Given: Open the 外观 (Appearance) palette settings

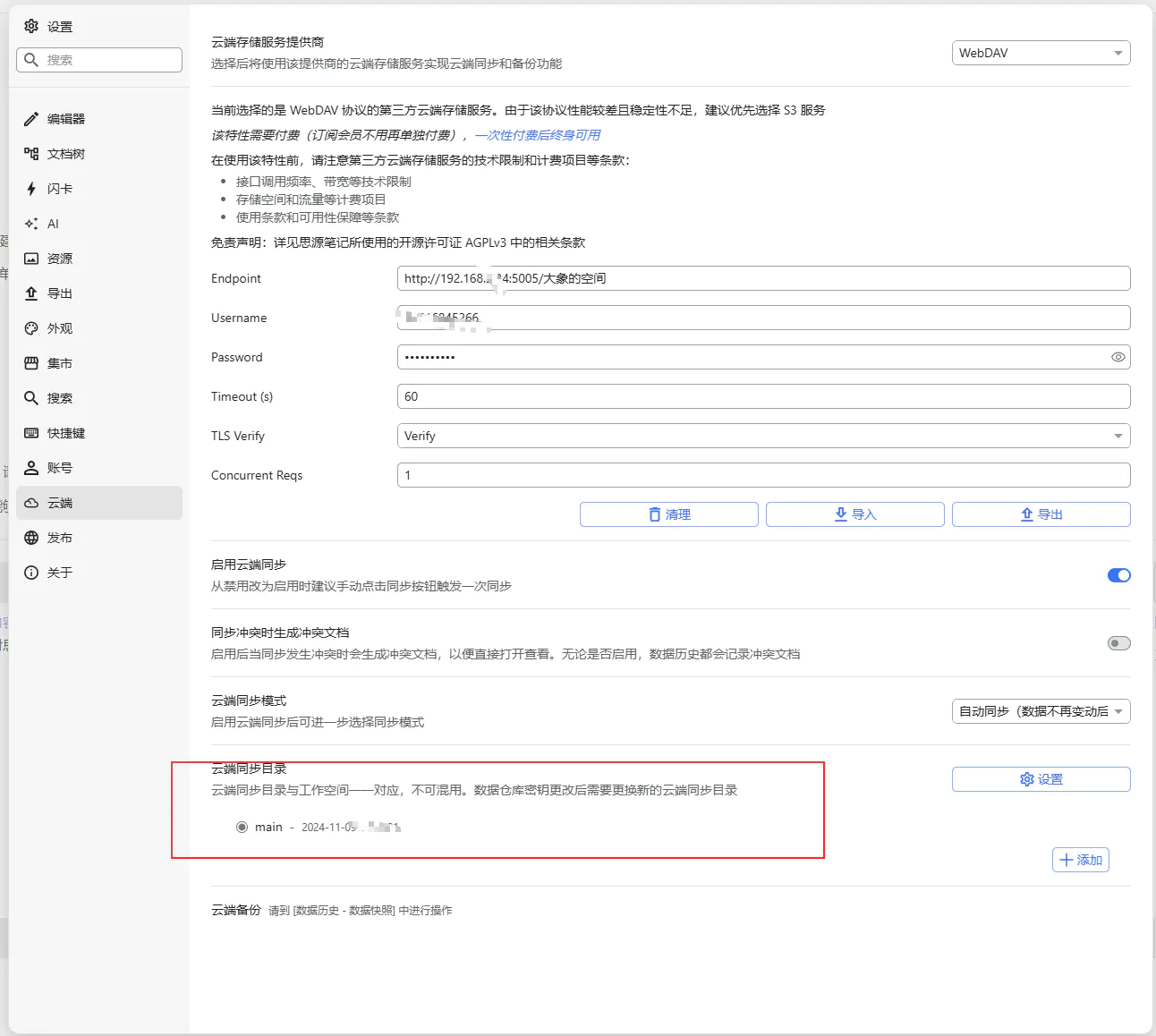Looking at the screenshot, I should (x=31, y=328).
